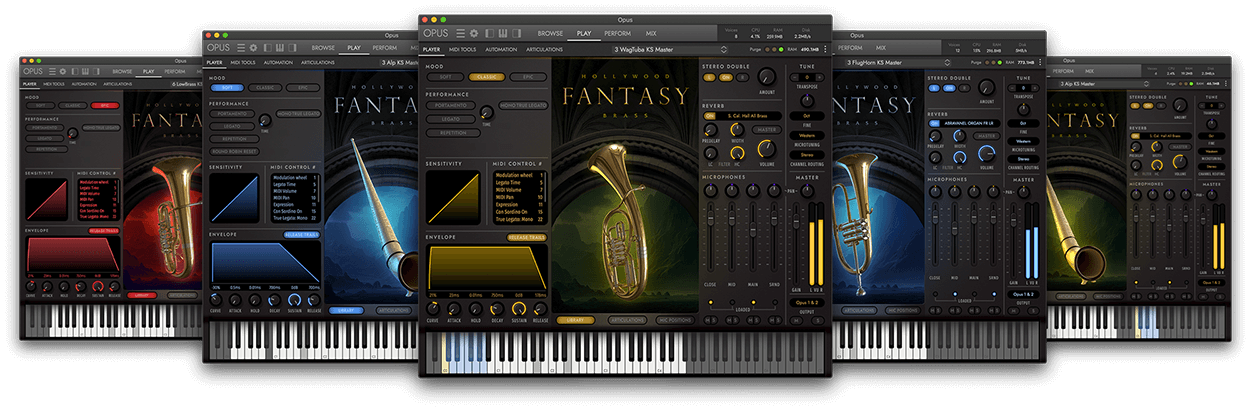
Task: Adjust Master Pan knob in center window
Action: click(808, 190)
